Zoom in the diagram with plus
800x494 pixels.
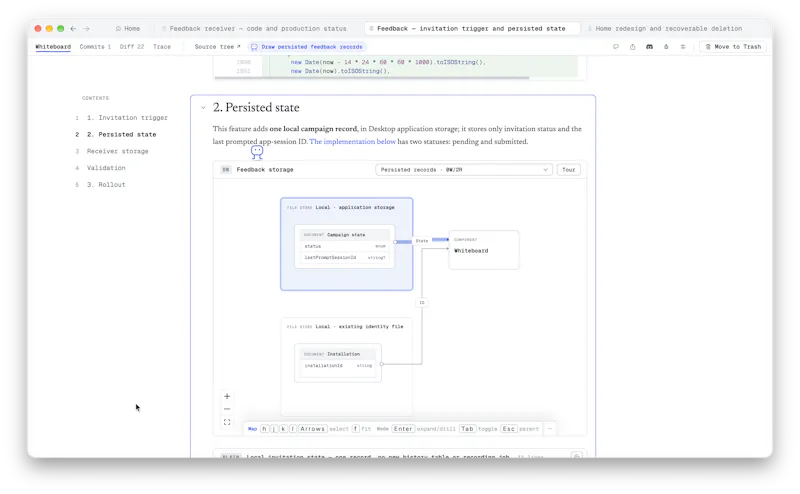point(227,396)
